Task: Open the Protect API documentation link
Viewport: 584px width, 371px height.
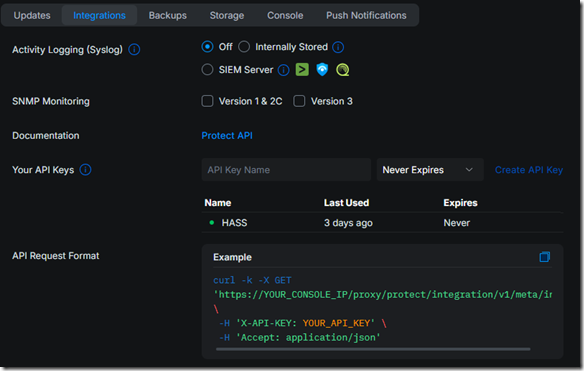Action: pyautogui.click(x=227, y=136)
